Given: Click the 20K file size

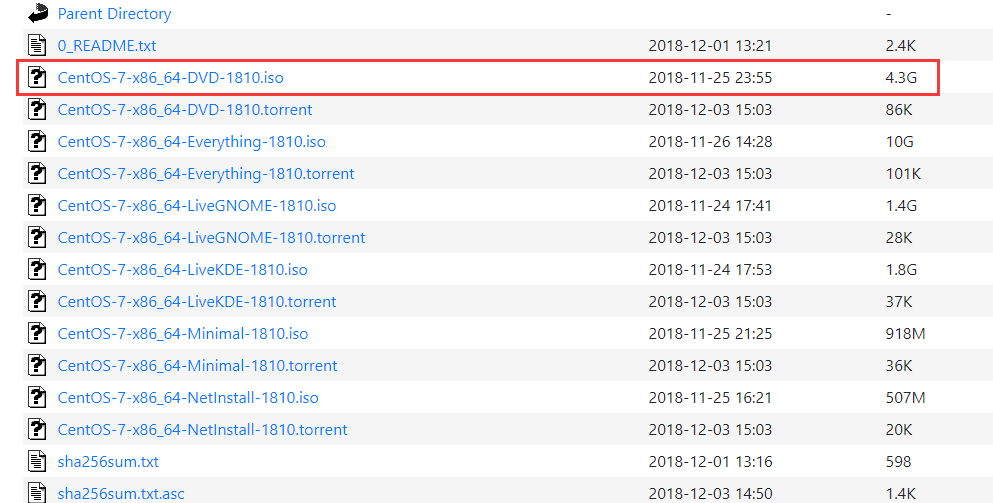Looking at the screenshot, I should (899, 430).
